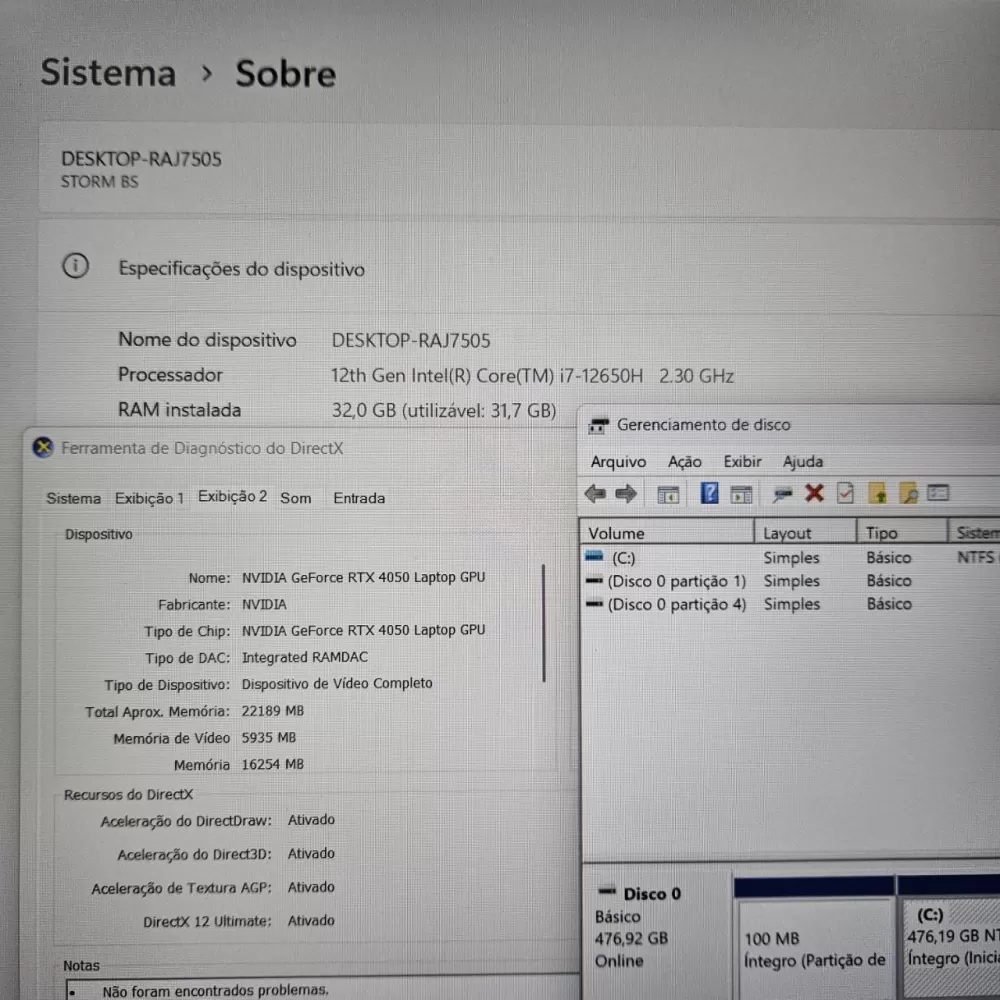Open the Ação menu in Gerenciamento de disco
1000x1000 pixels.
[x=684, y=462]
